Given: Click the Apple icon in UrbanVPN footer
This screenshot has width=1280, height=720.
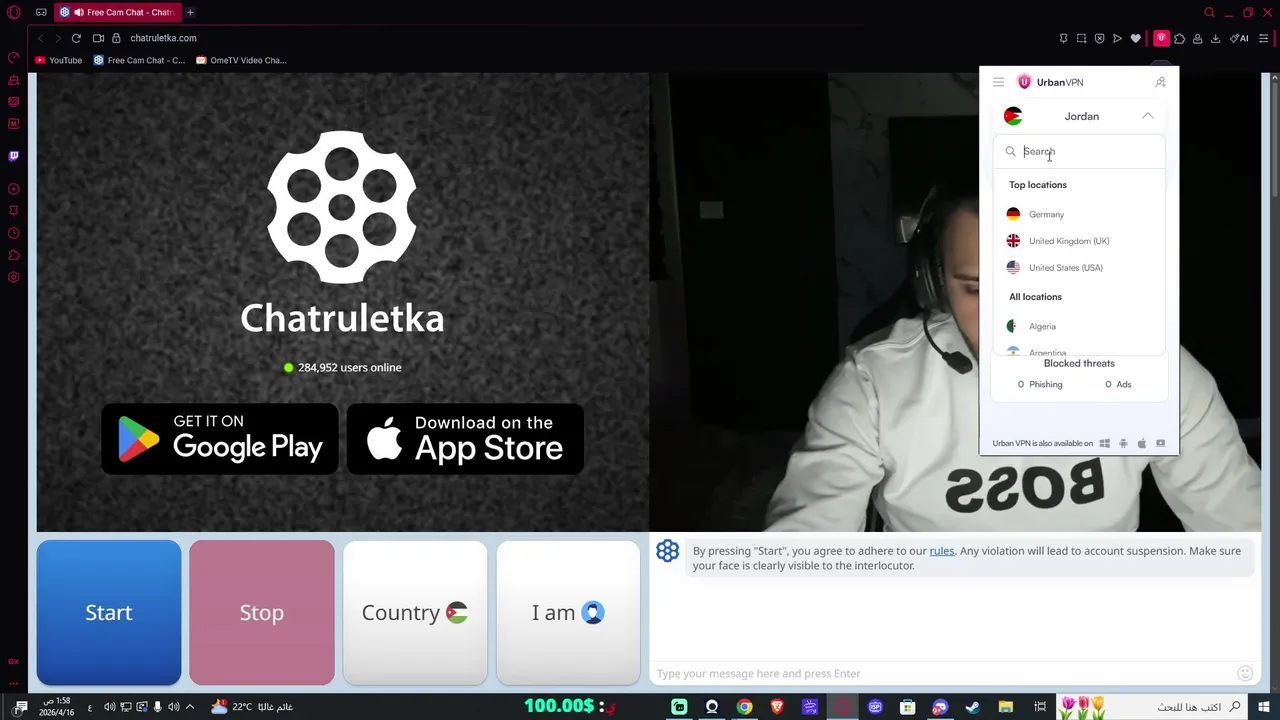Looking at the screenshot, I should click(1141, 443).
